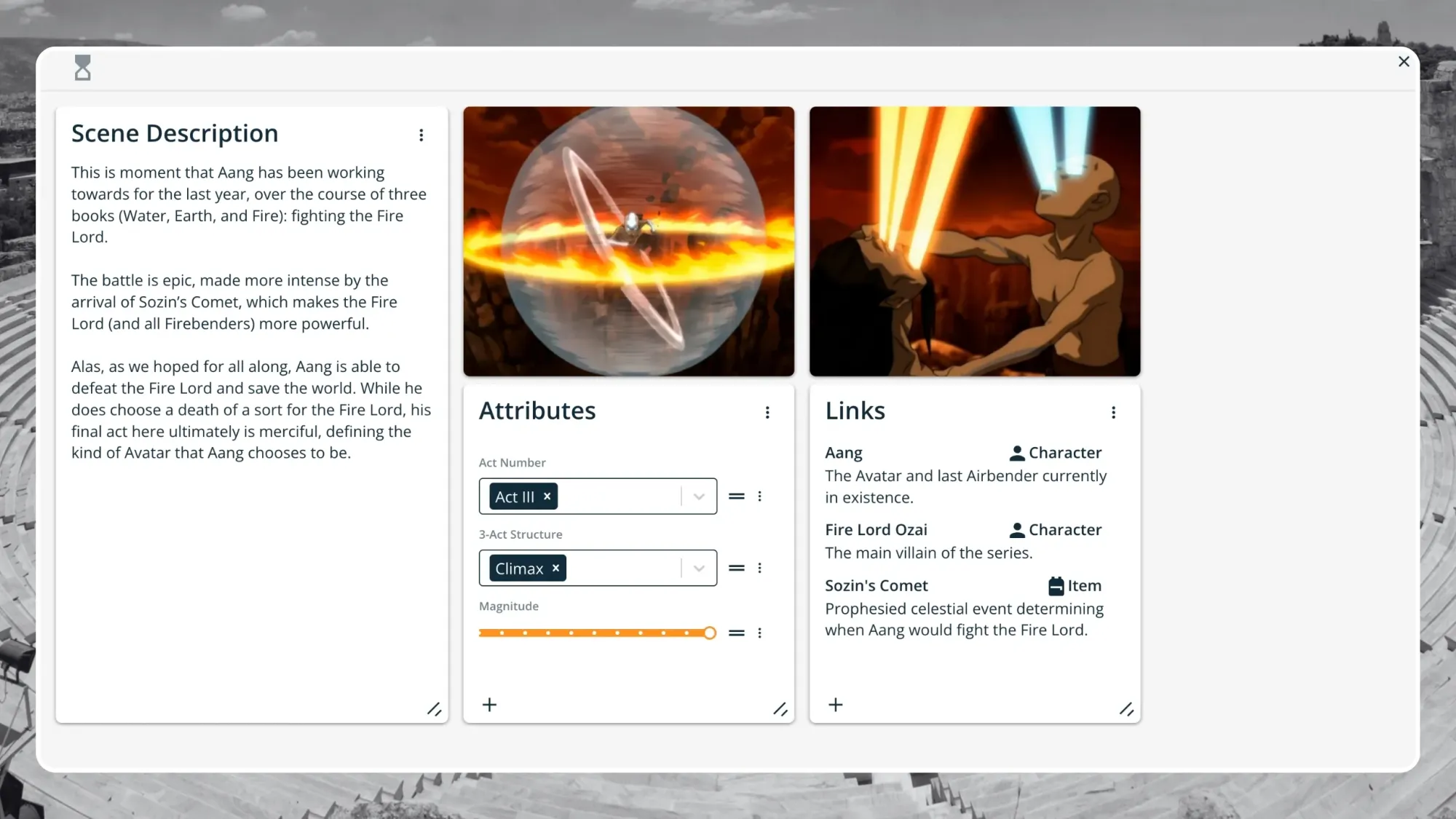Click the Avatar State sphere image

point(628,241)
